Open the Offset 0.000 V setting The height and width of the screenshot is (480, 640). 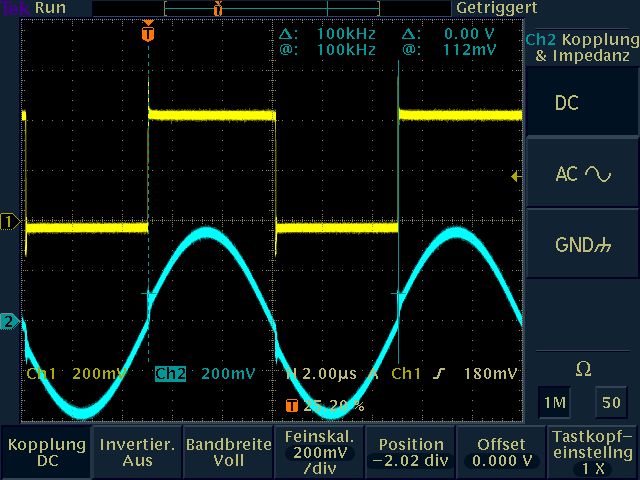click(x=501, y=453)
